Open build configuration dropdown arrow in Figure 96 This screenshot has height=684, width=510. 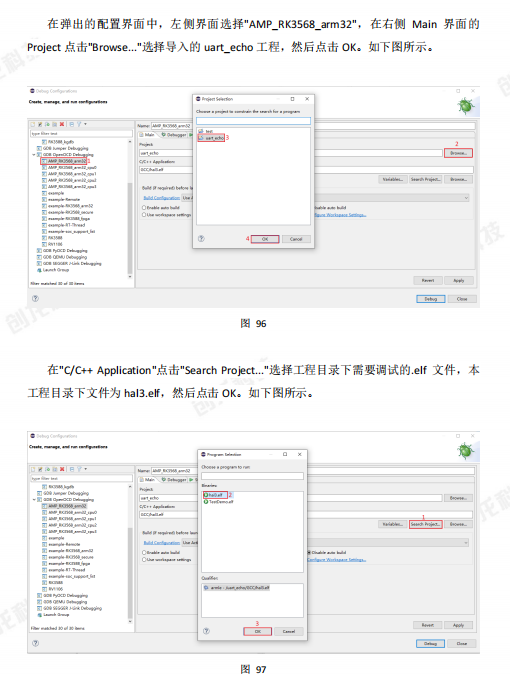pos(466,198)
